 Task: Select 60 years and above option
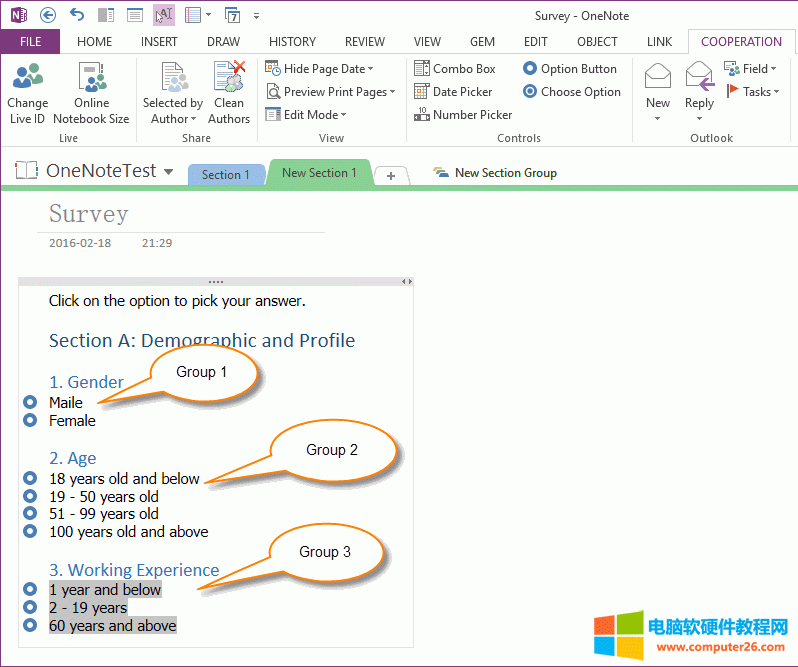click(x=31, y=625)
